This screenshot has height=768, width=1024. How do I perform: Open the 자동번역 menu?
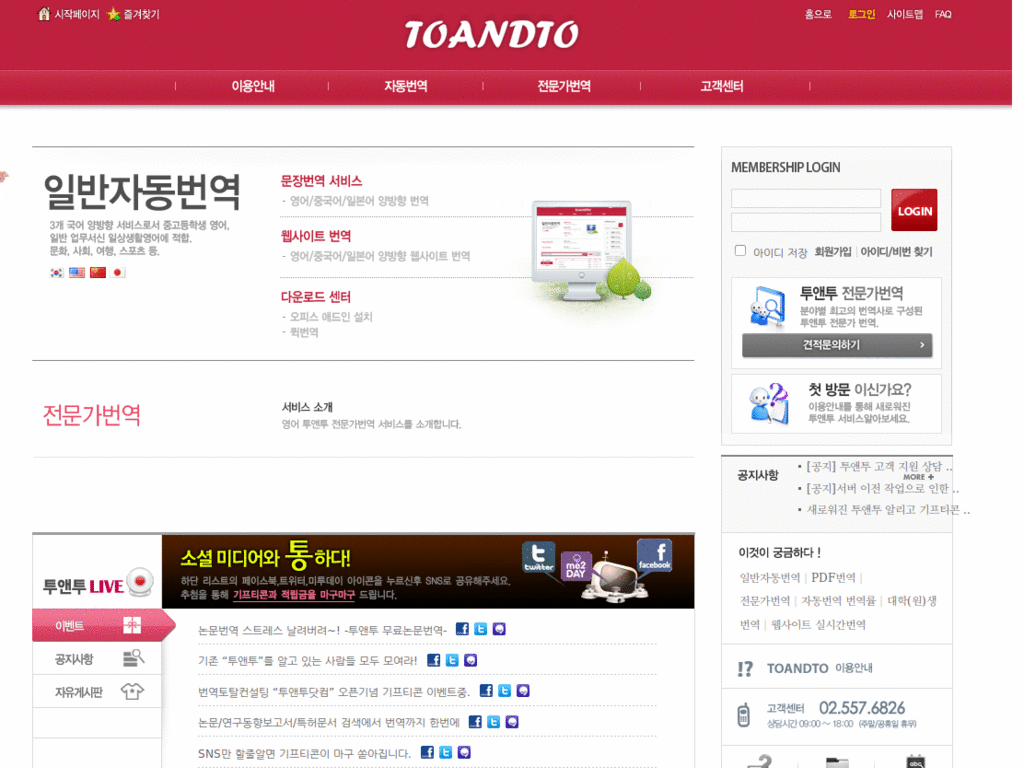coord(406,86)
